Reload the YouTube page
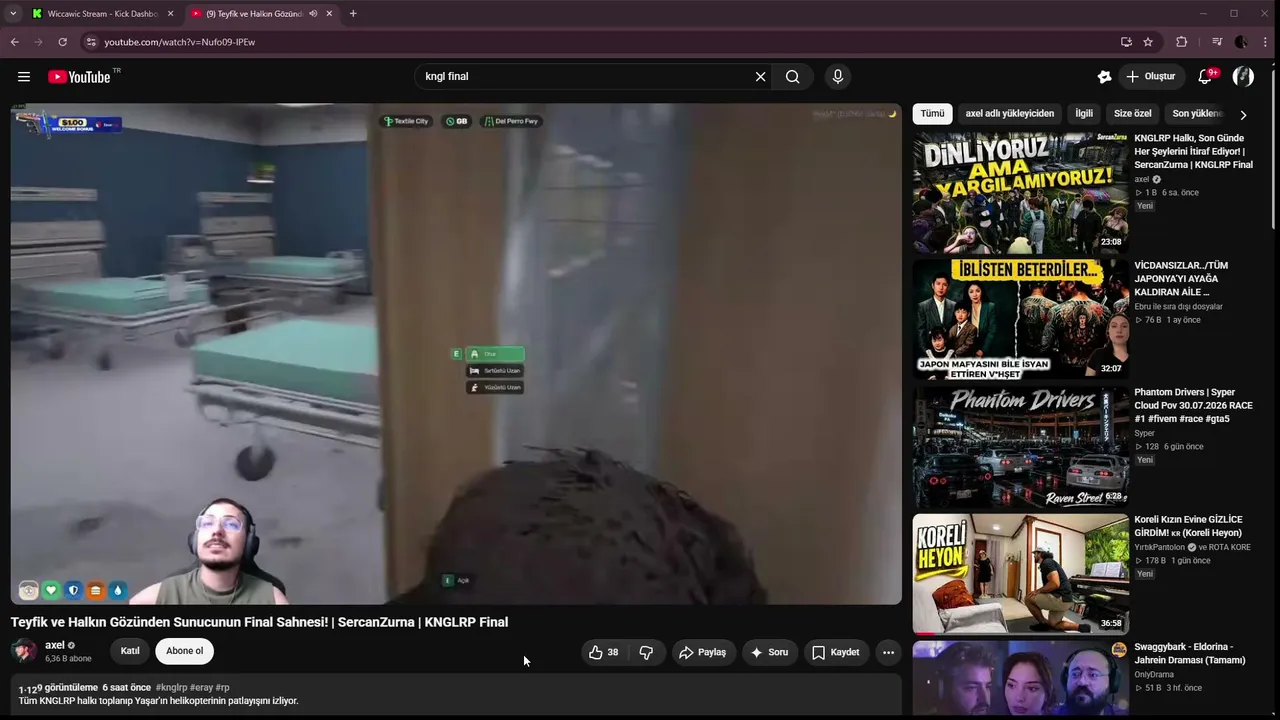The image size is (1280, 720). (x=62, y=42)
